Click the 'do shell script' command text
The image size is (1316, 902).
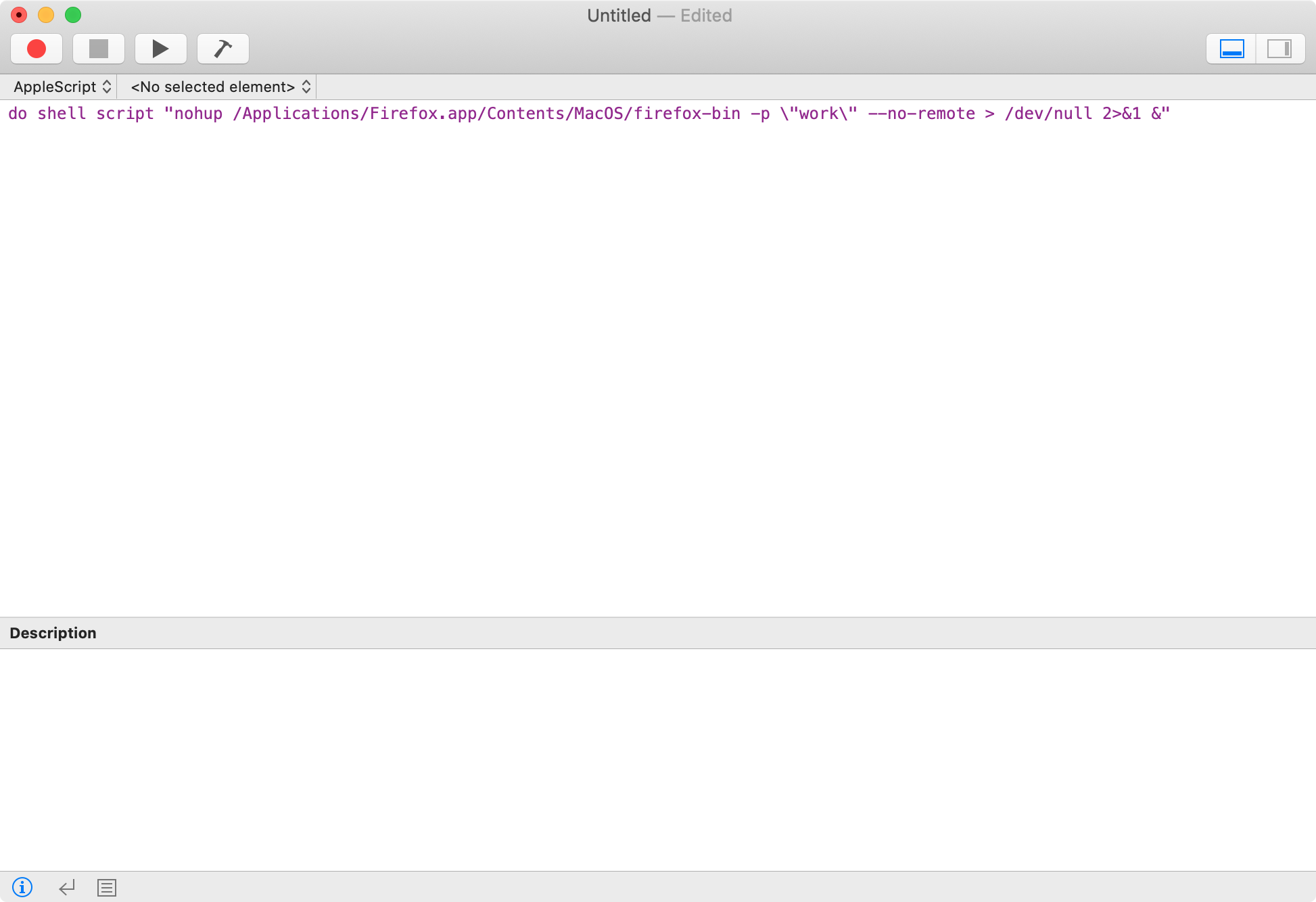[81, 114]
